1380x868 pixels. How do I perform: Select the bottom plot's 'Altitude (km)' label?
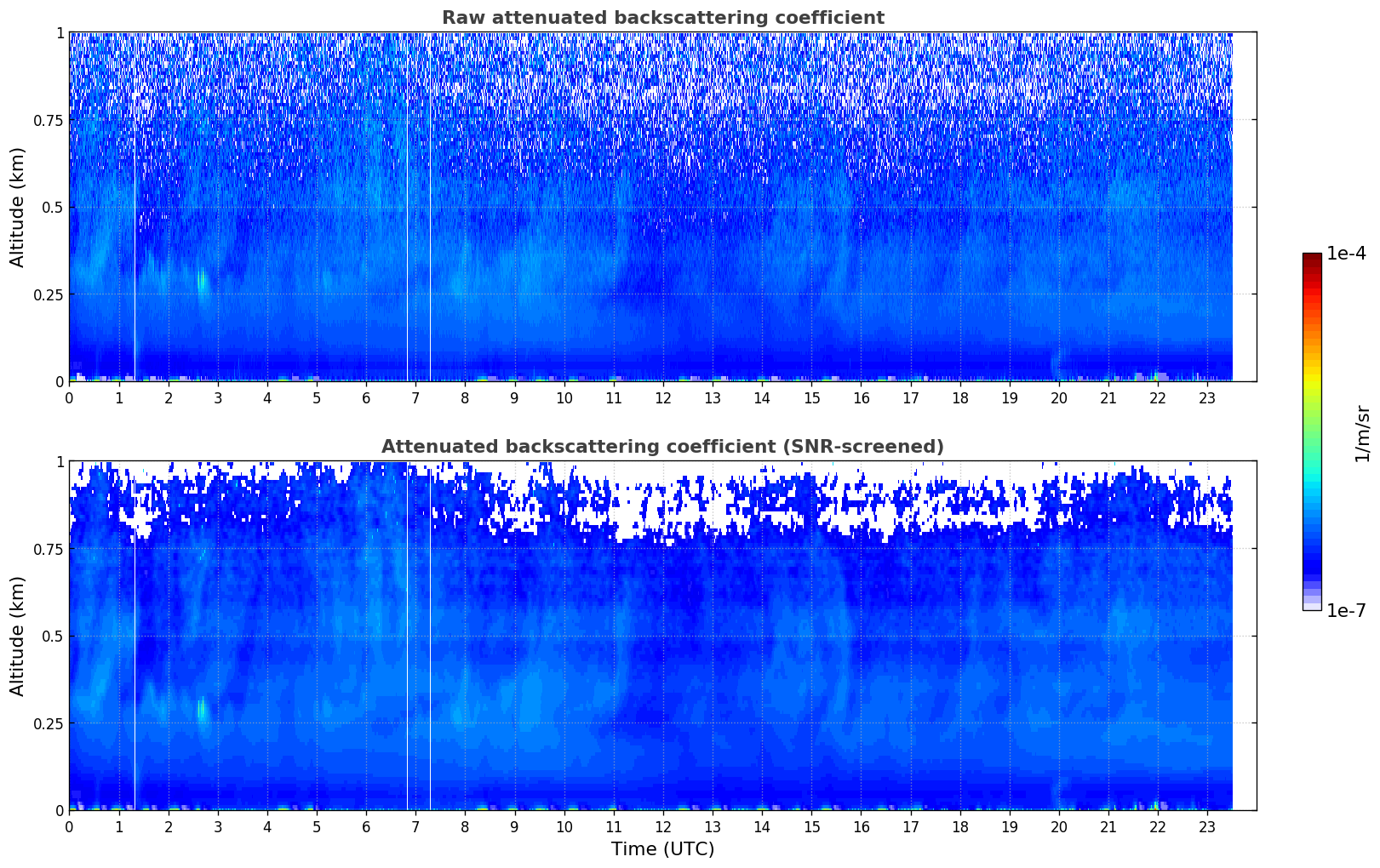click(x=18, y=636)
